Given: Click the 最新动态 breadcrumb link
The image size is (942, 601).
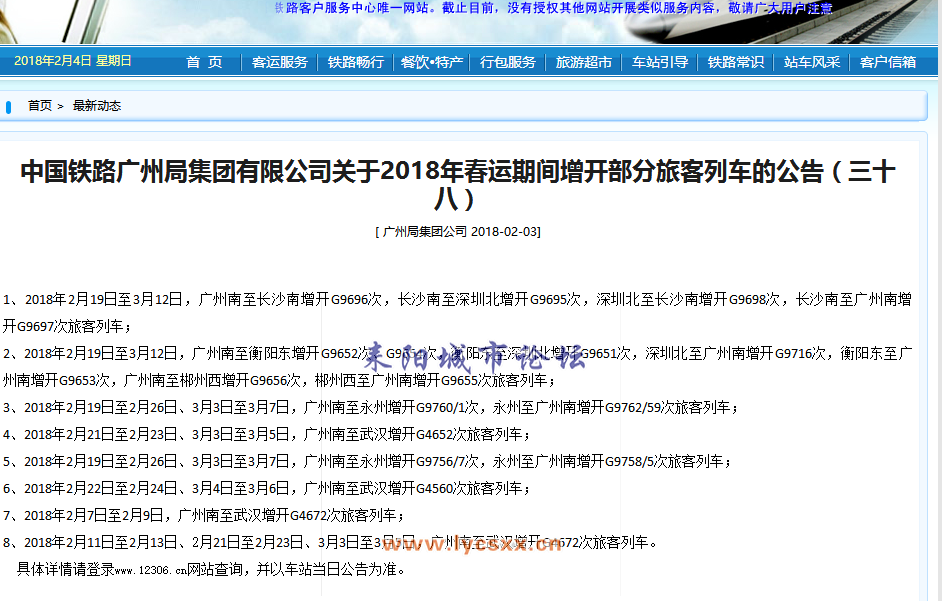Looking at the screenshot, I should coord(97,106).
